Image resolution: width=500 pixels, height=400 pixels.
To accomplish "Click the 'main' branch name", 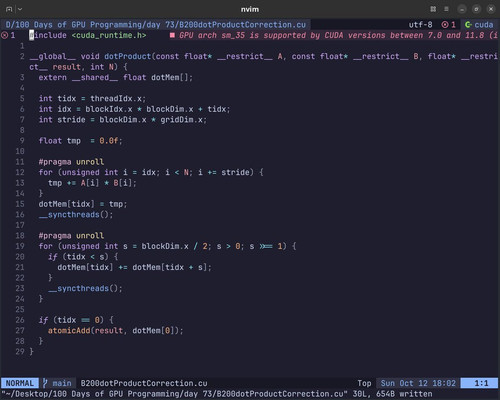I will [x=62, y=383].
